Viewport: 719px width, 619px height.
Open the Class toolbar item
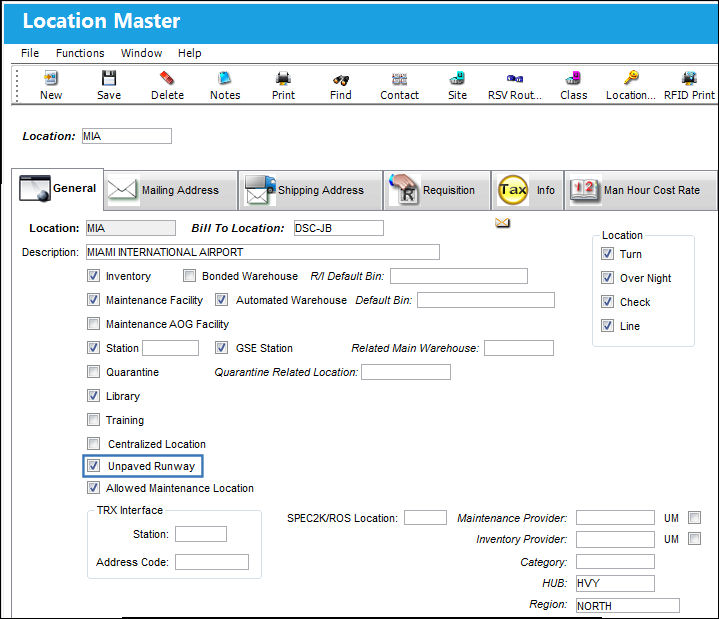click(573, 85)
